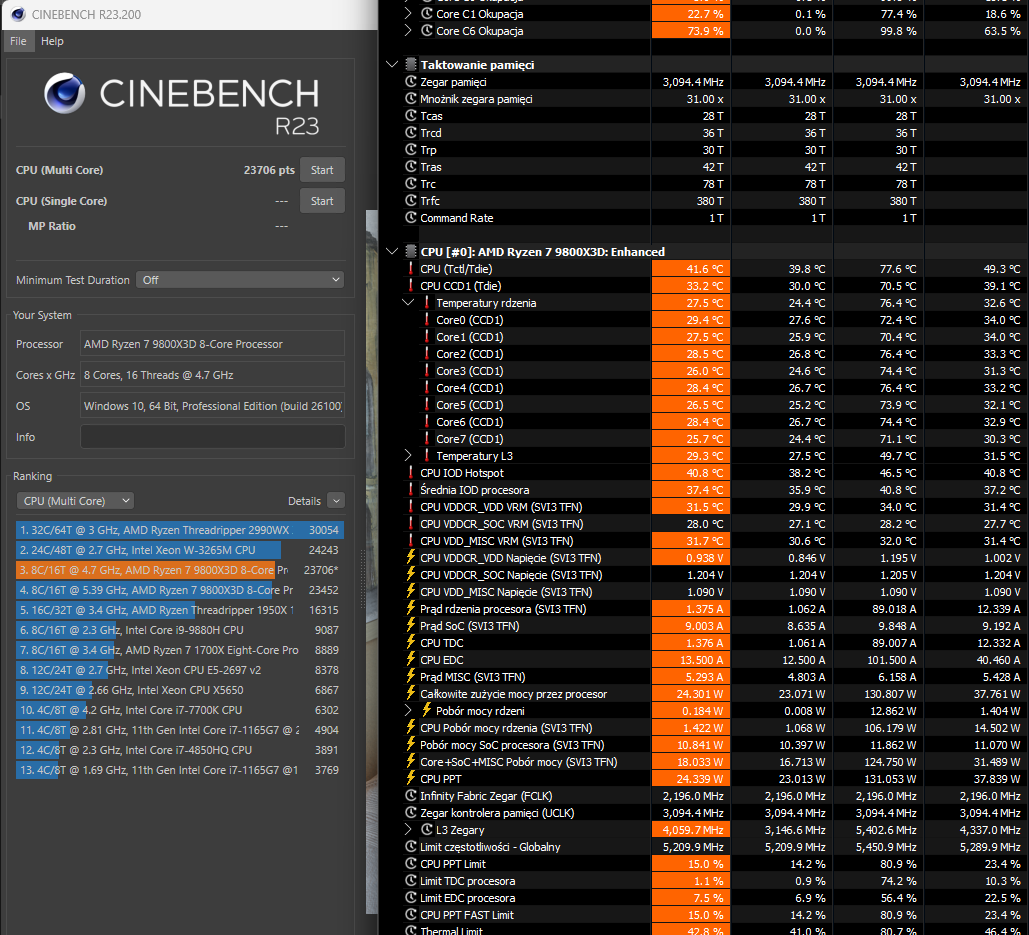Open the Help menu
Viewport: 1029px width, 935px height.
coord(52,41)
